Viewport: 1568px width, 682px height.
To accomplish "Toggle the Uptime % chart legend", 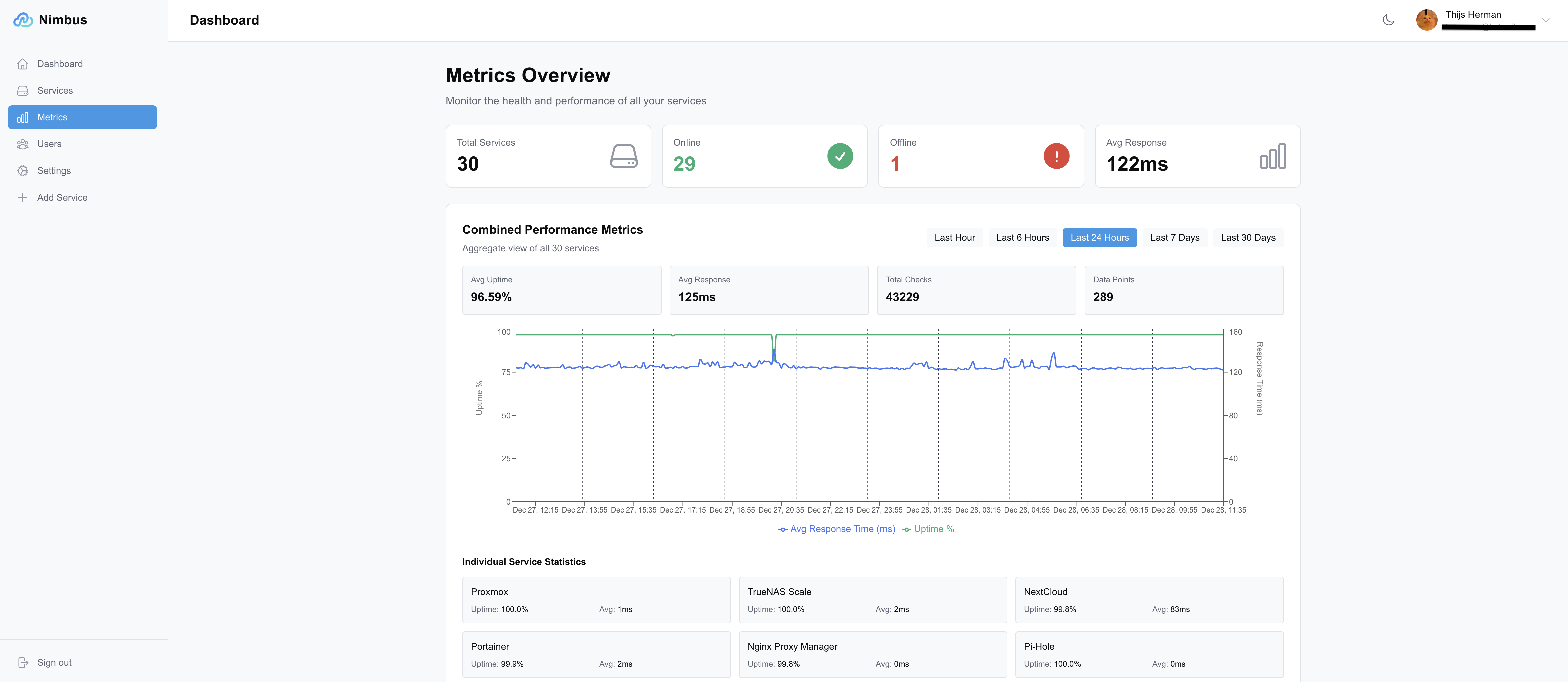I will tap(928, 529).
